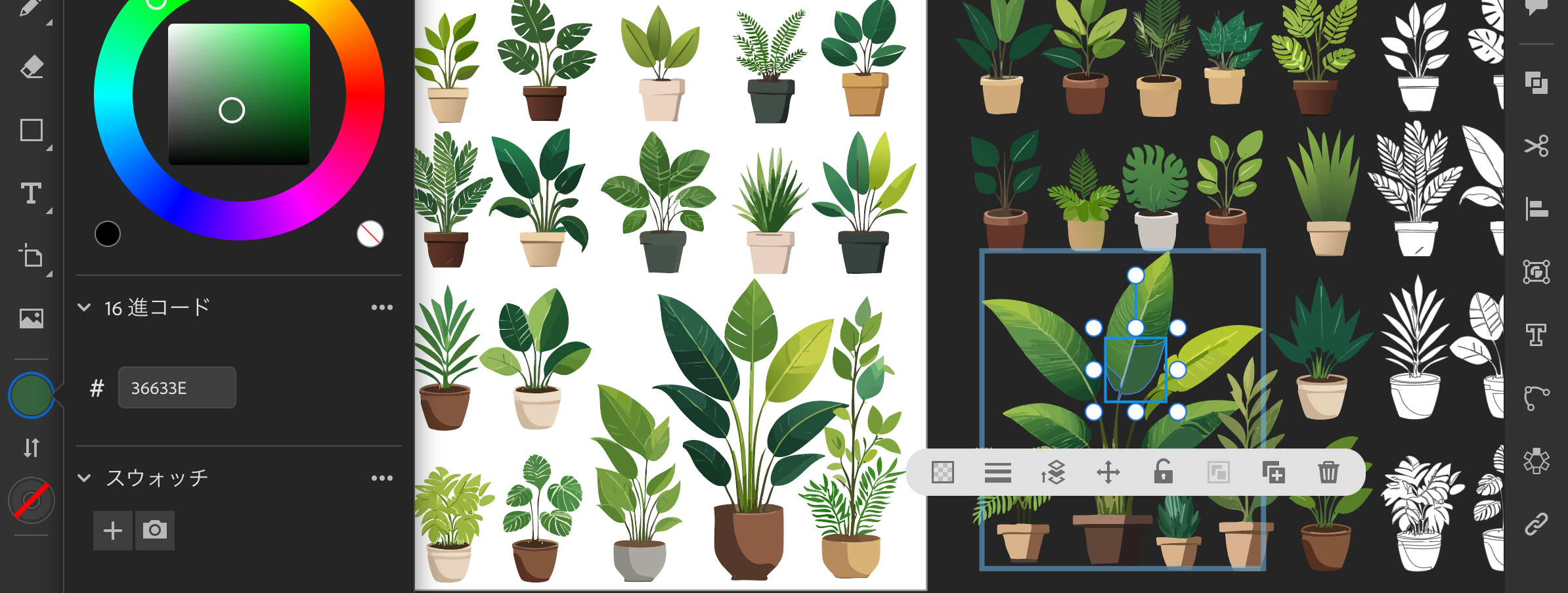Open stacking order menu in floating bar

point(1053,472)
